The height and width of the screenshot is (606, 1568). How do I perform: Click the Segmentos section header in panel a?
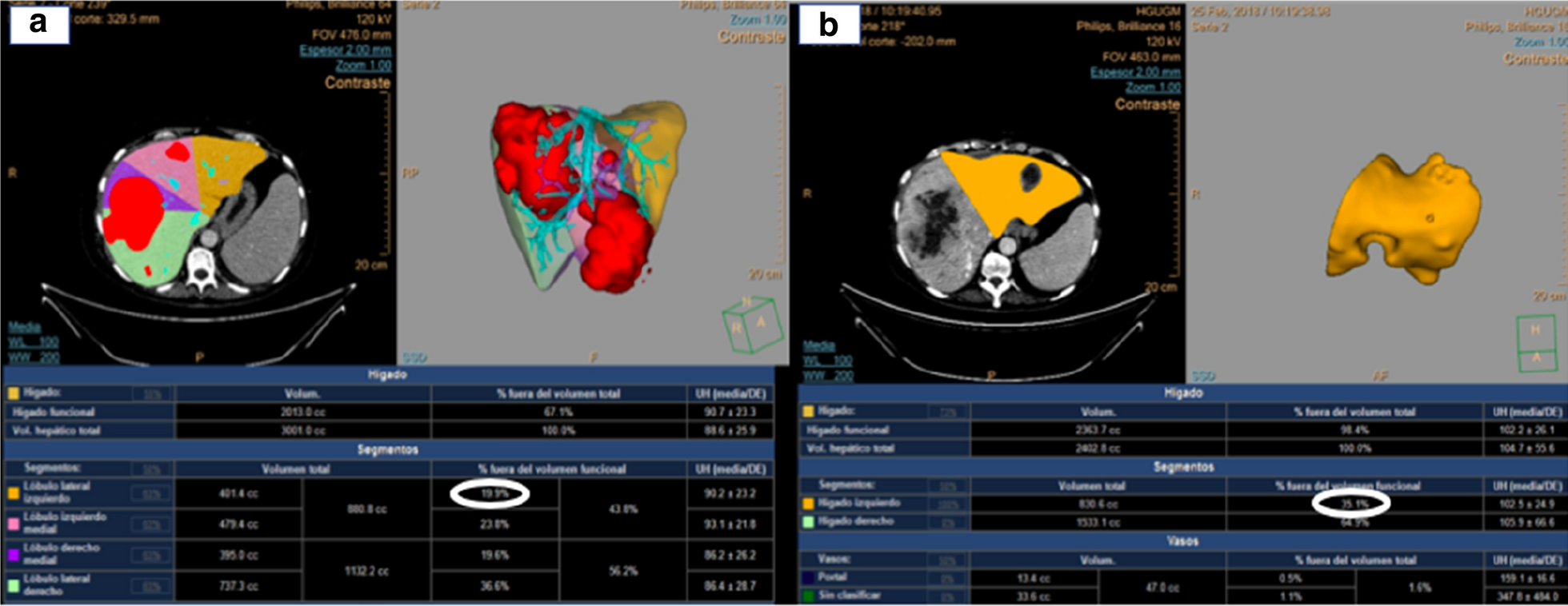387,449
